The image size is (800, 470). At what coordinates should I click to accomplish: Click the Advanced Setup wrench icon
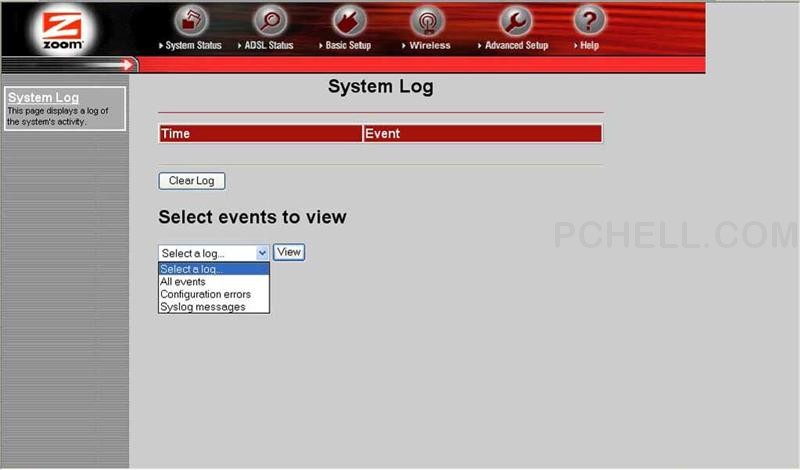click(x=515, y=20)
